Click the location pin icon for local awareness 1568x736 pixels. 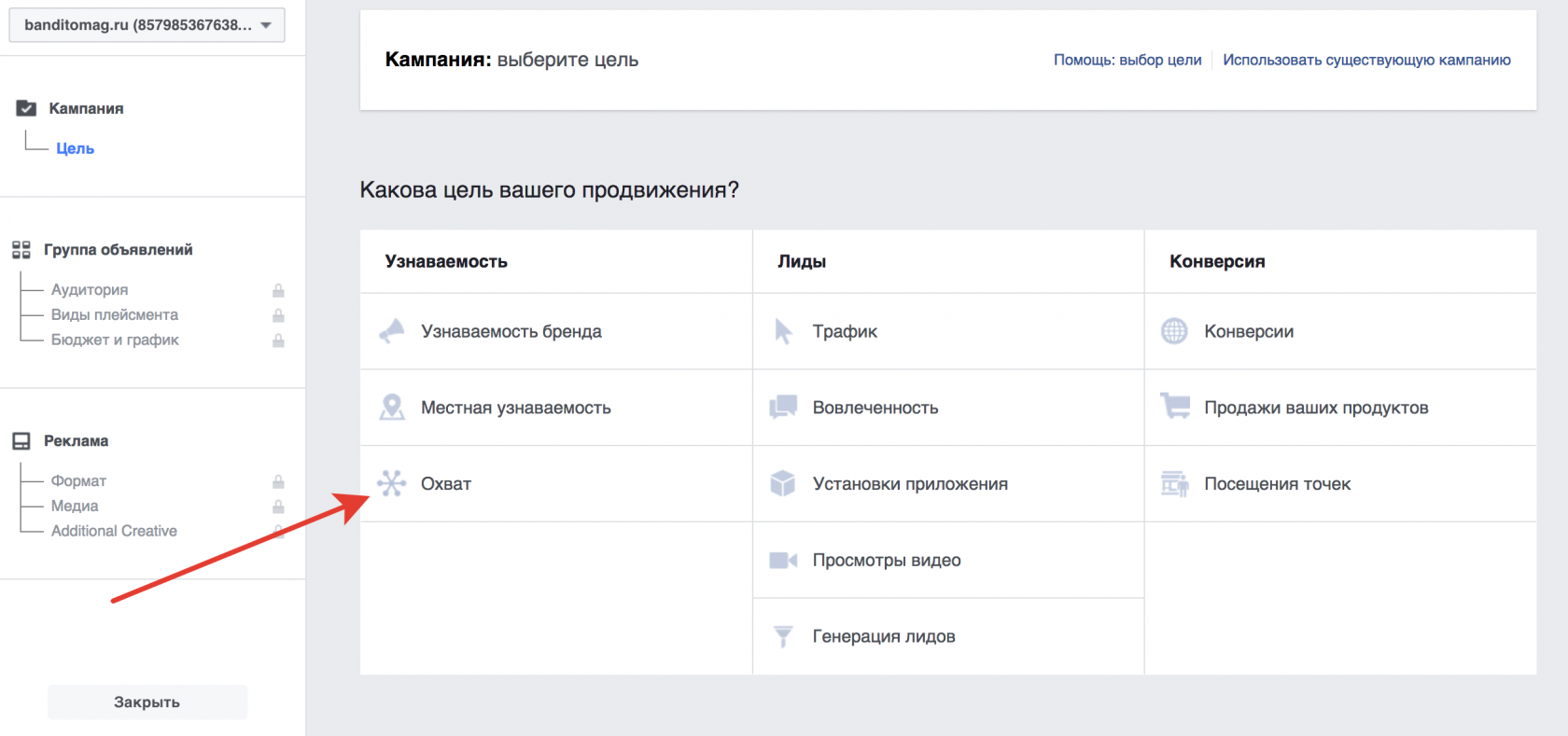[392, 408]
